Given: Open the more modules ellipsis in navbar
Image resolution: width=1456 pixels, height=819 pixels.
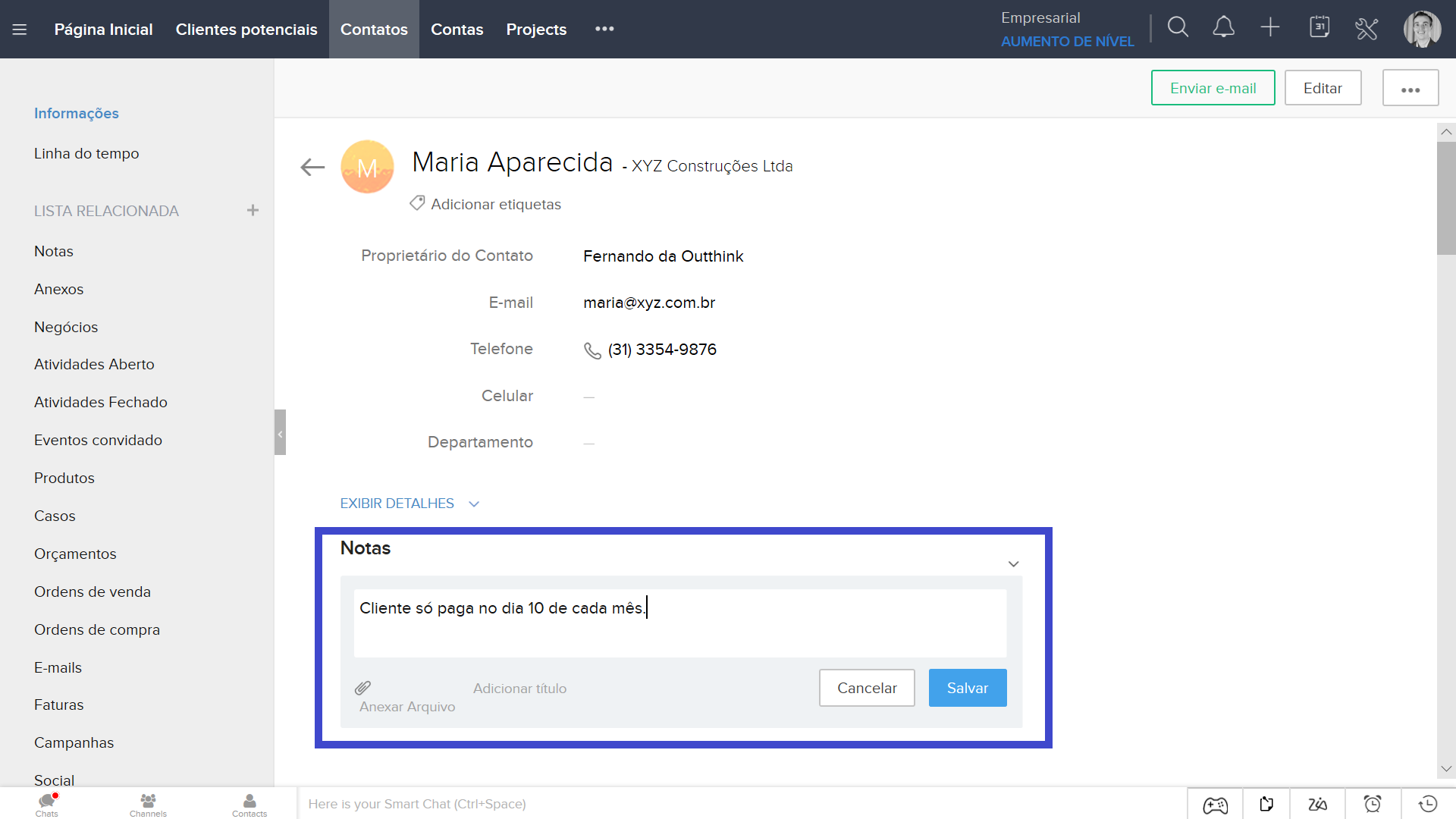Looking at the screenshot, I should point(604,29).
